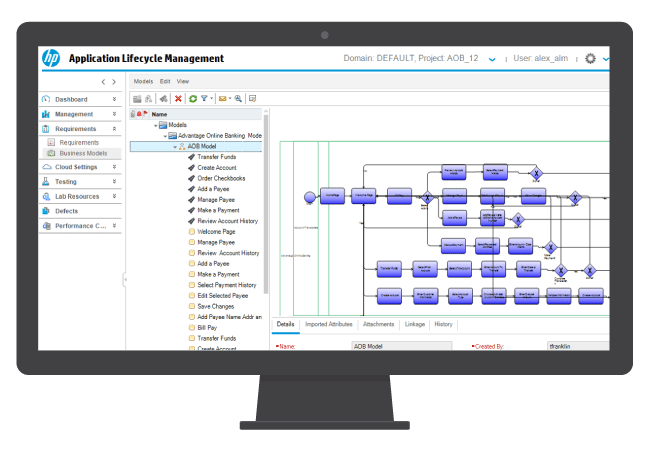Viewport: 650px width, 450px height.
Task: Open the Business Models submodule
Action: pyautogui.click(x=83, y=153)
